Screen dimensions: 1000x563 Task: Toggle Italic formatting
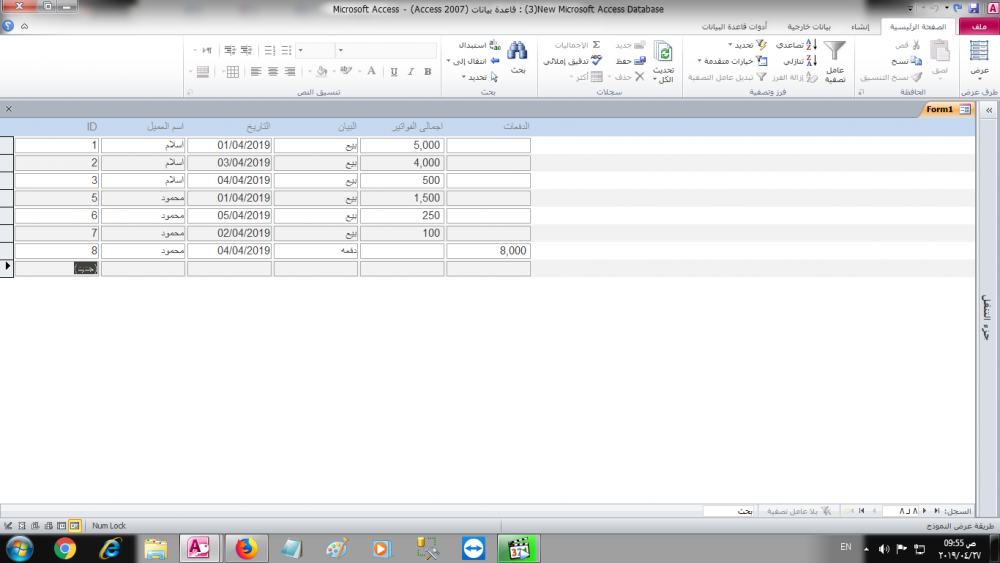(x=411, y=71)
